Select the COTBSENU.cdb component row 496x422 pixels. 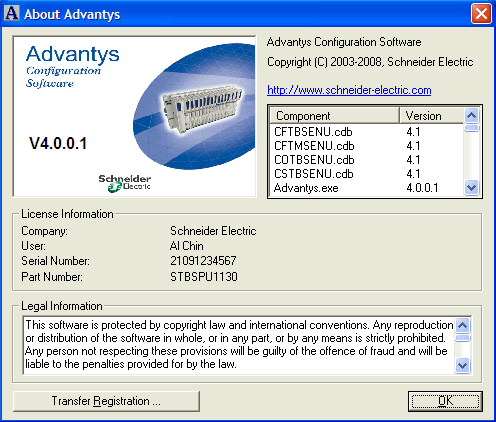point(367,160)
